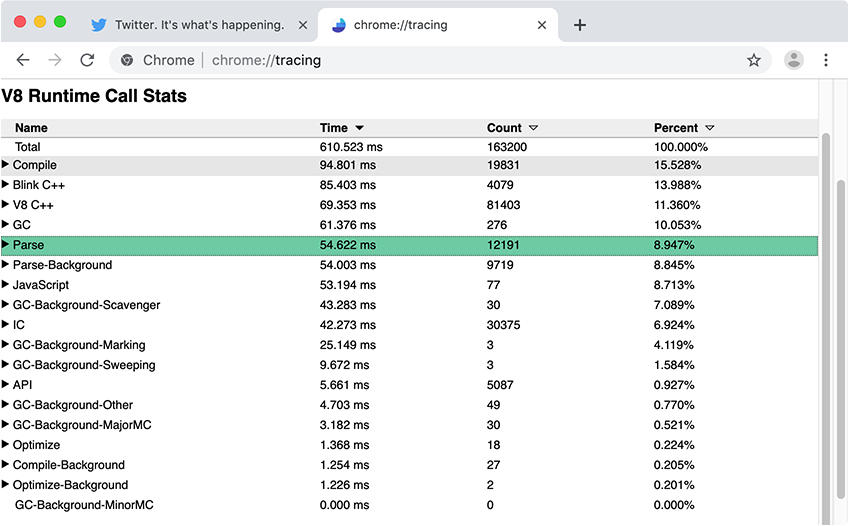Open a new tab with plus button
This screenshot has height=526, width=848.
click(x=580, y=25)
